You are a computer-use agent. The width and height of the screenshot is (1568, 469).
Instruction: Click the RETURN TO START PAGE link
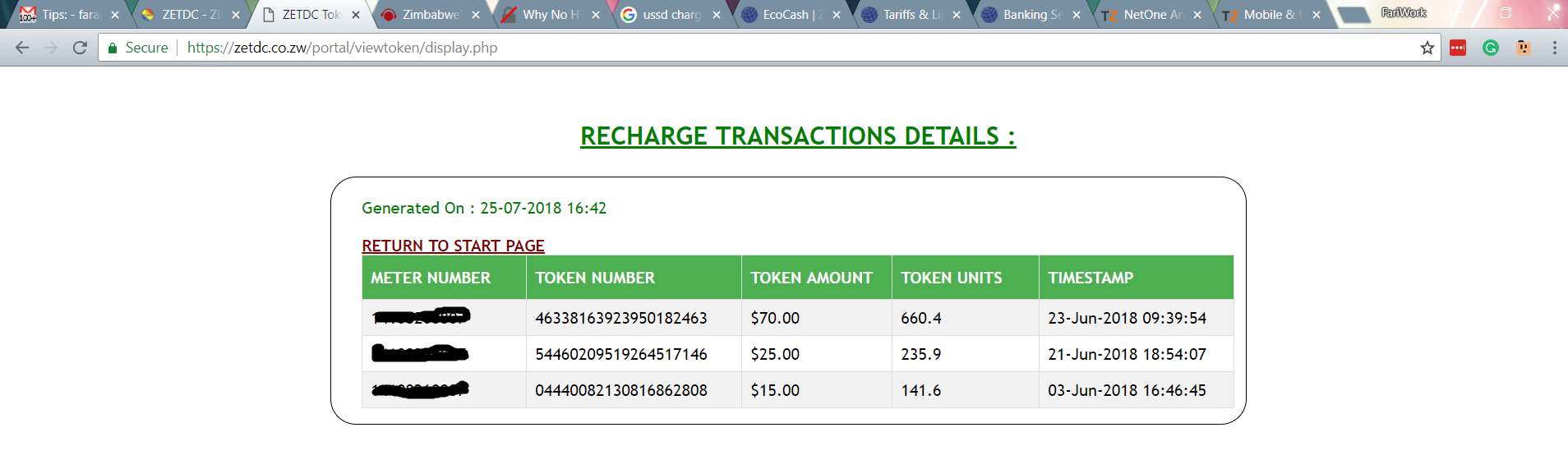tap(453, 246)
